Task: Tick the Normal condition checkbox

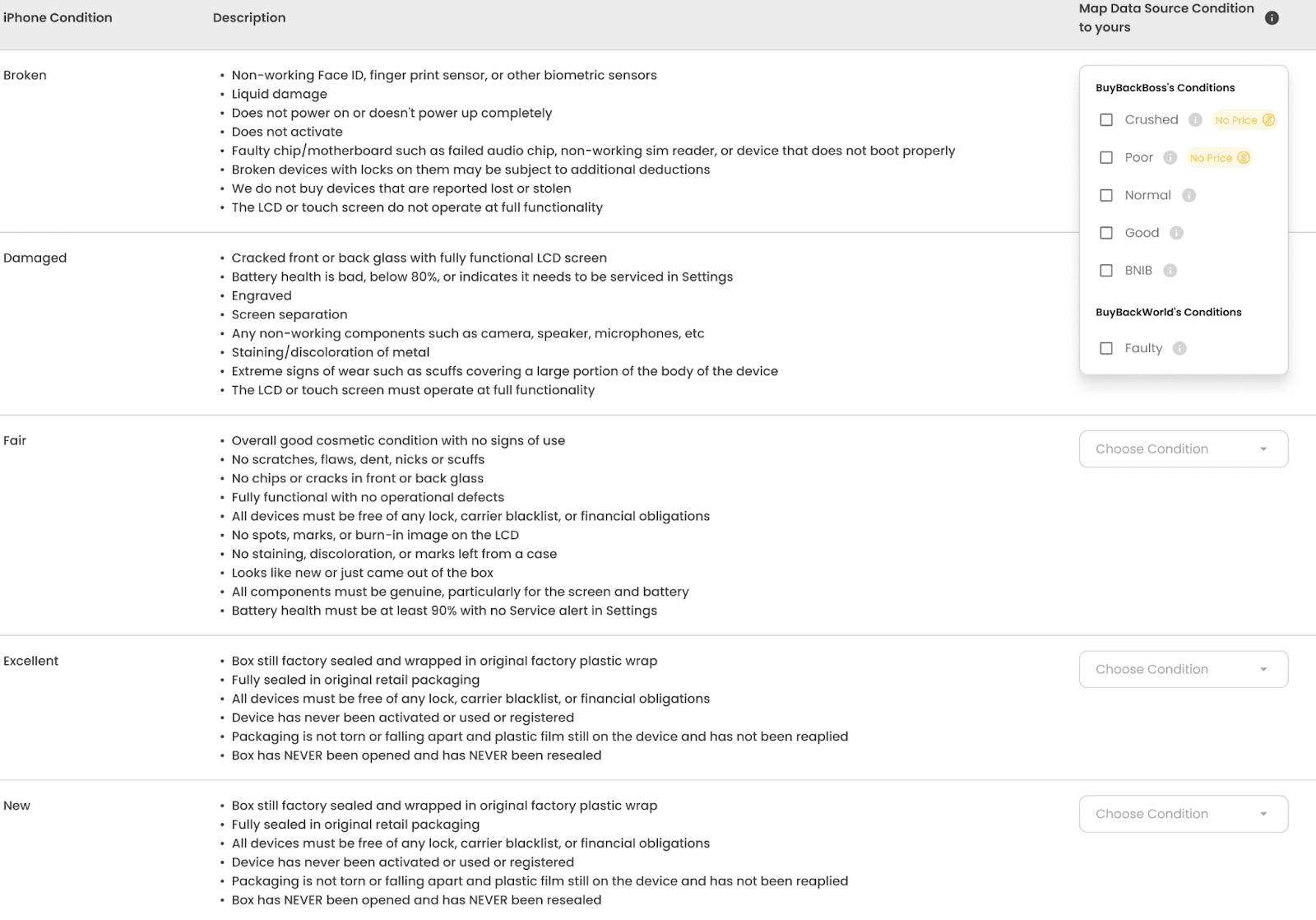Action: tap(1106, 196)
